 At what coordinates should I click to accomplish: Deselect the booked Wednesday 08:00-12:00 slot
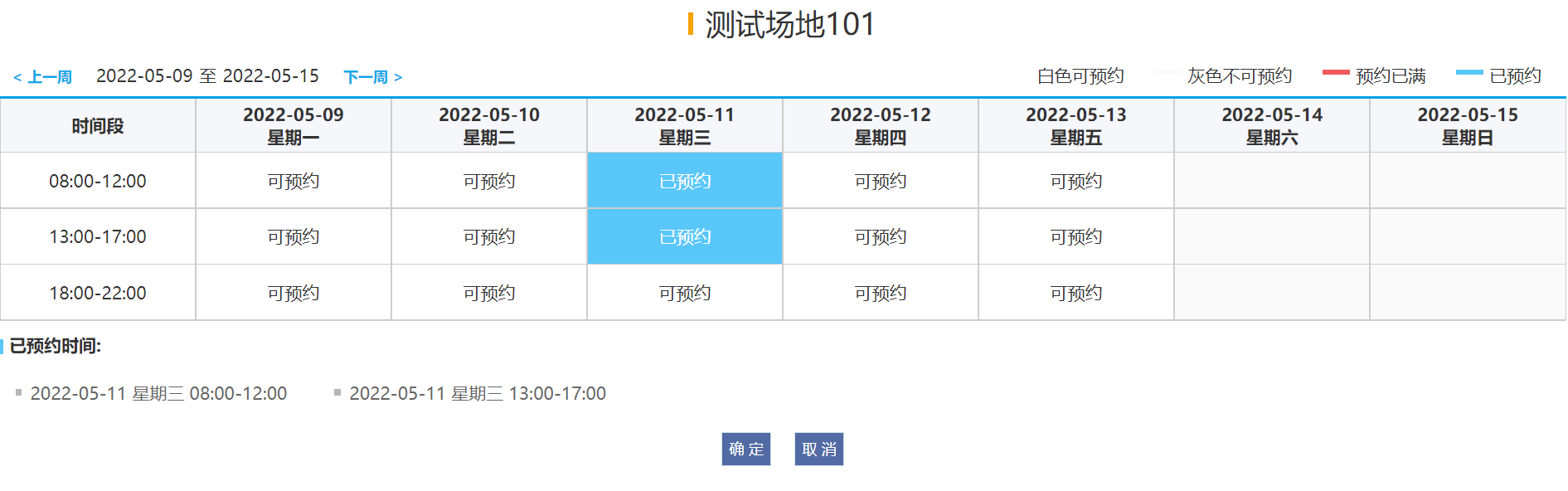[684, 181]
